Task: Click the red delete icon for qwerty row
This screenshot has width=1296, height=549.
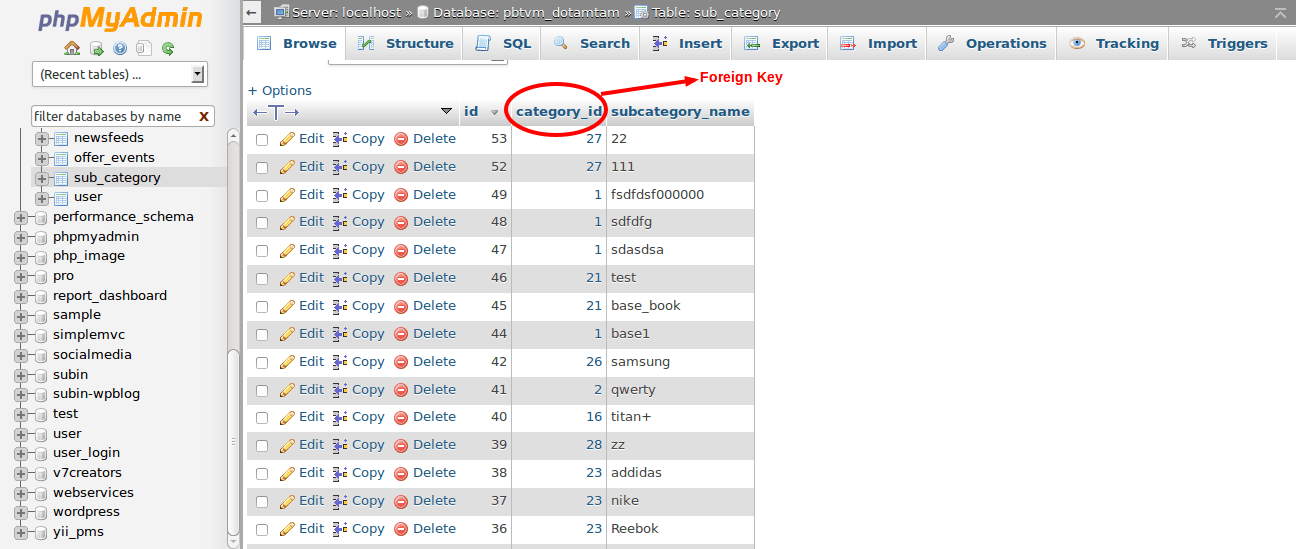Action: coord(401,390)
